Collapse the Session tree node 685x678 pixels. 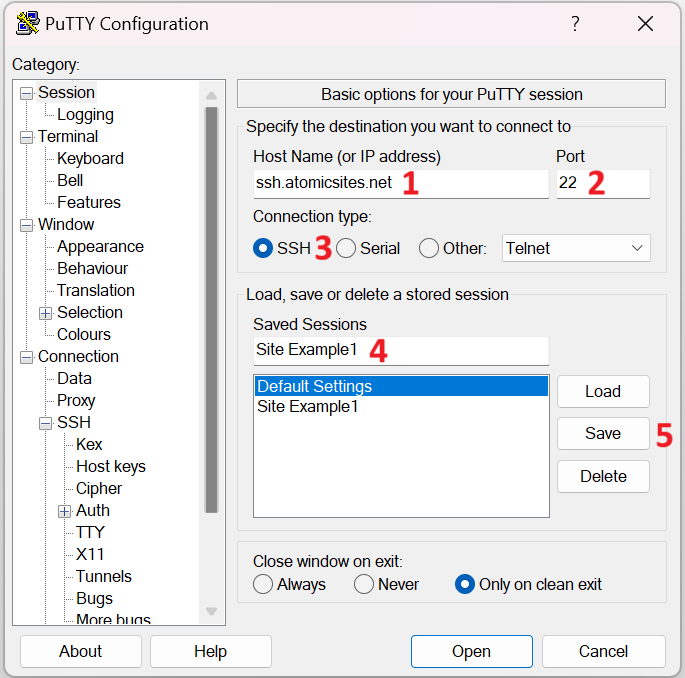27,93
